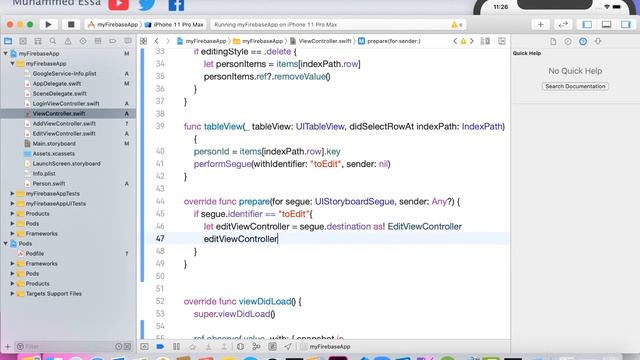Toggle source-control status filter in navigator
Viewport: 640px width, 360px height.
coord(127,347)
